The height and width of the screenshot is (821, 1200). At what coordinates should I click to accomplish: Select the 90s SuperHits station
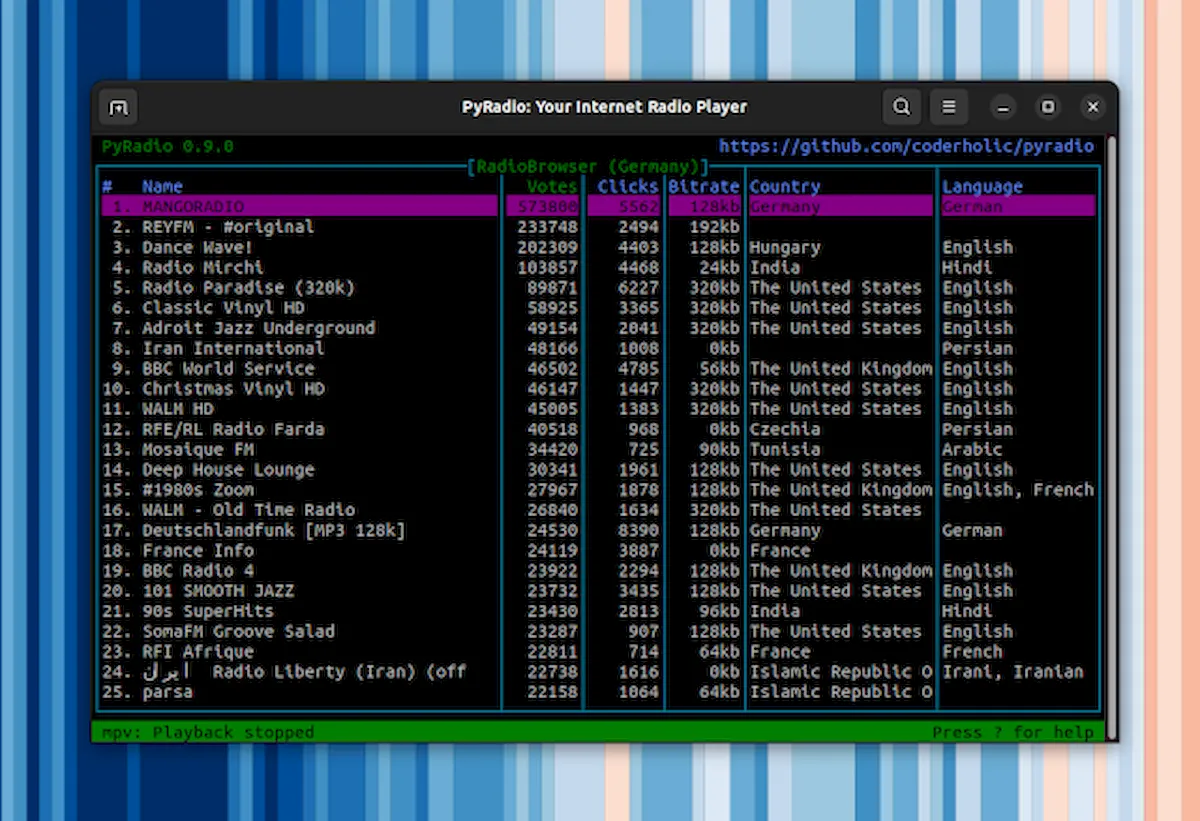point(598,610)
